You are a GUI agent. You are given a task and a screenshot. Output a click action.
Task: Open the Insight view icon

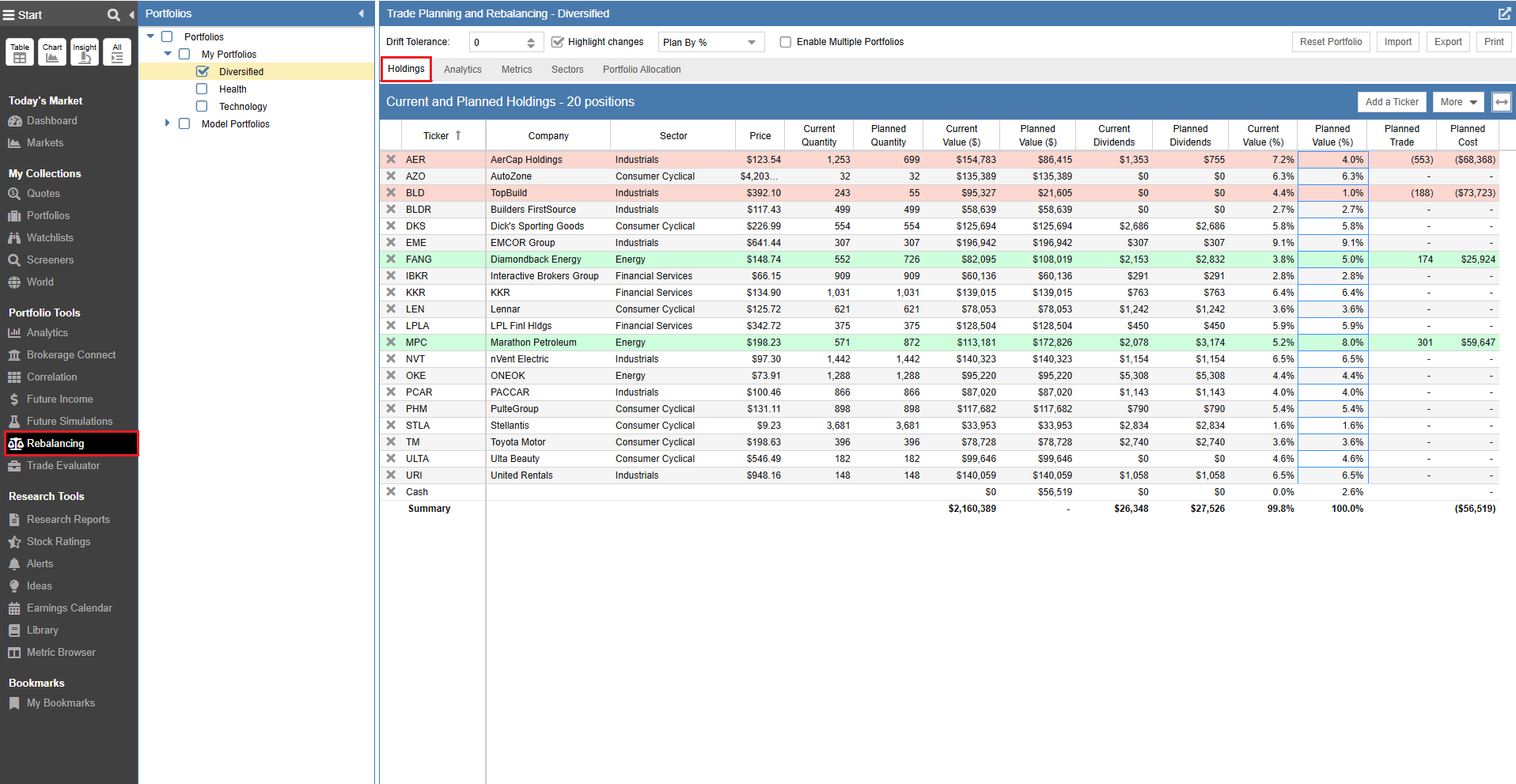point(85,52)
